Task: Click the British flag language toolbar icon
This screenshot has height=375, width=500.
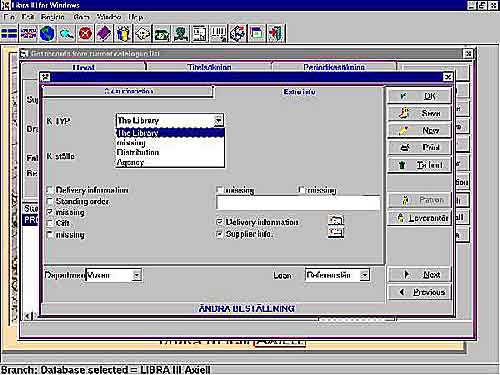Action: [28, 33]
